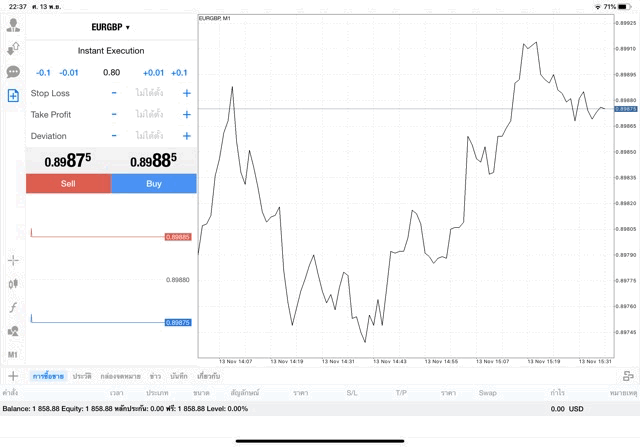Tap the 0.80 volume field
Screen dimensions: 640x447
pos(111,72)
